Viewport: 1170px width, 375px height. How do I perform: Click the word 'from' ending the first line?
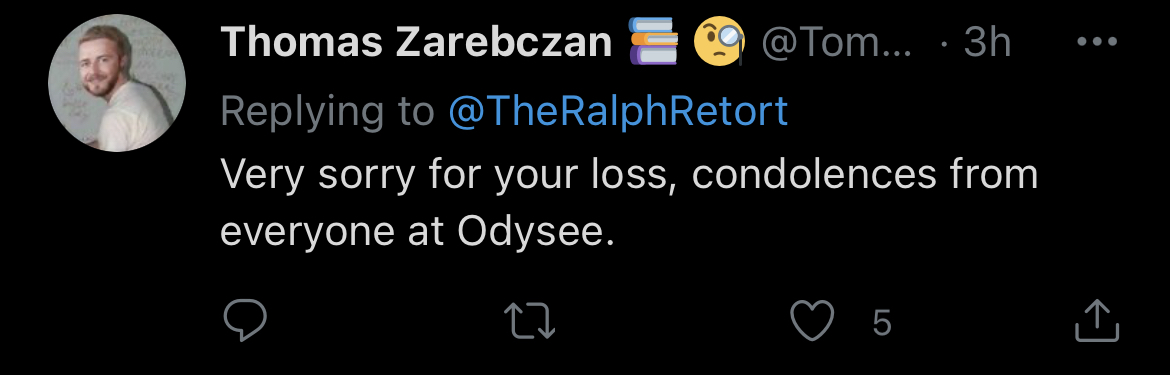994,174
